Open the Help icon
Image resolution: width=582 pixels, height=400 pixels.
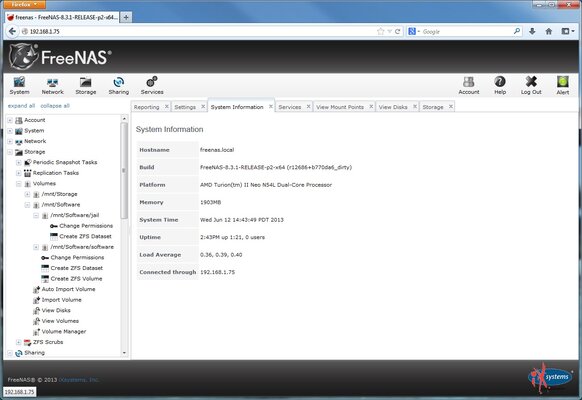pos(500,85)
